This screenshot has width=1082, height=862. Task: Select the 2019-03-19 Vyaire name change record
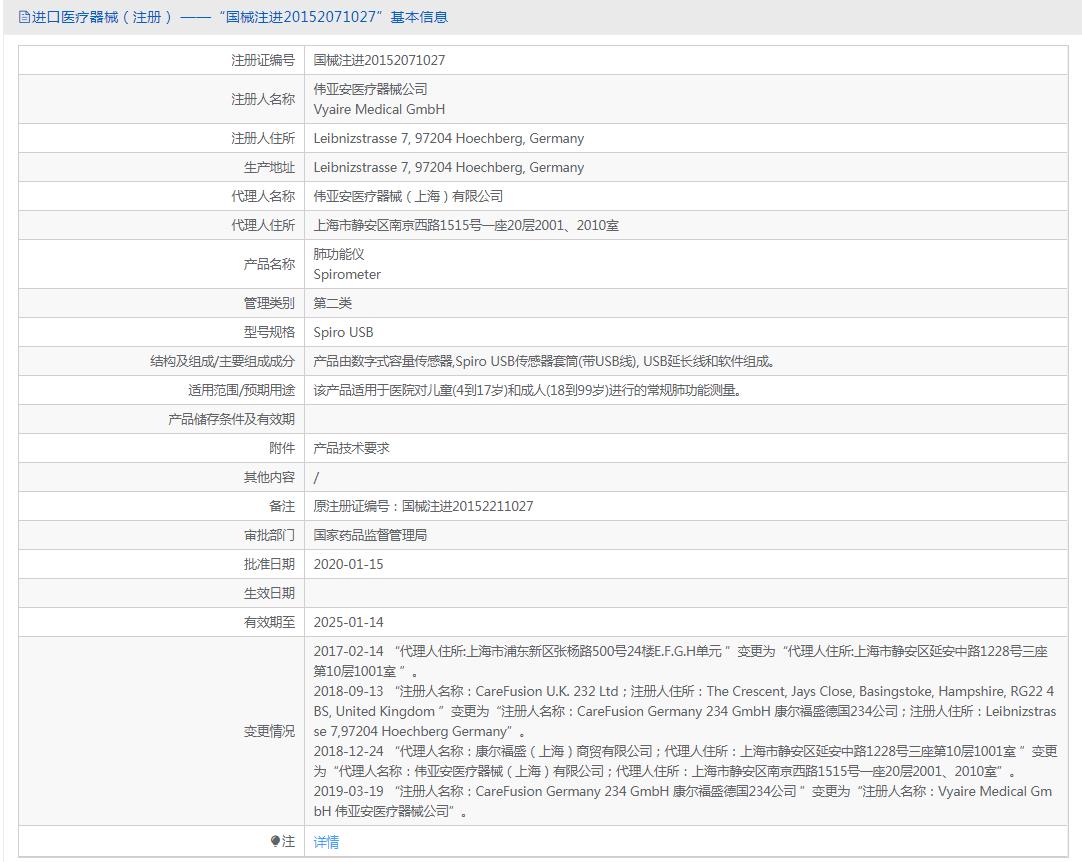pos(683,801)
